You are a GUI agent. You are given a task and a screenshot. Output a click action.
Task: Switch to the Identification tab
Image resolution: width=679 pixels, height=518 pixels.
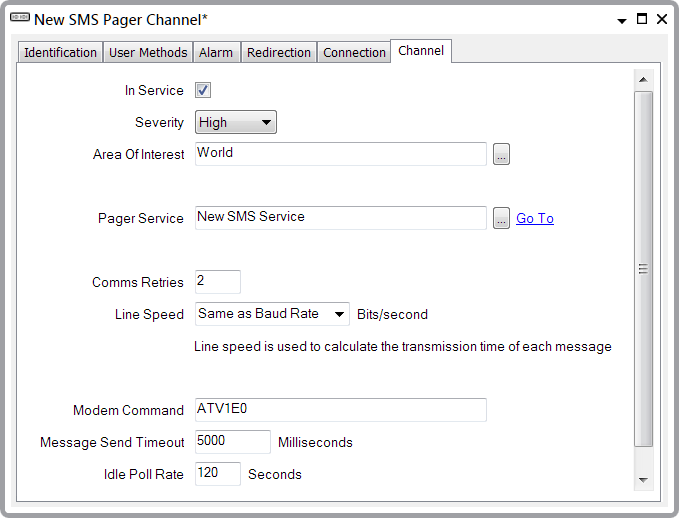coord(60,52)
